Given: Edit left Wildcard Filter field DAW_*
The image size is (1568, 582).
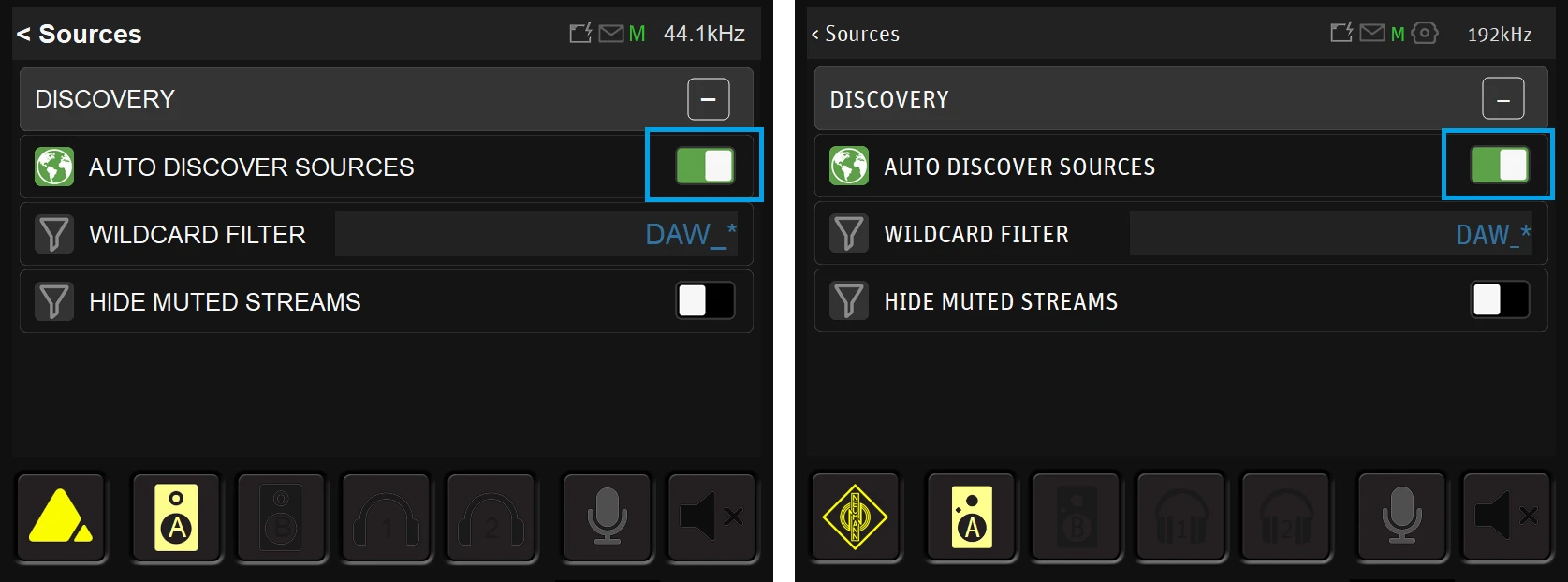Looking at the screenshot, I should coord(536,234).
